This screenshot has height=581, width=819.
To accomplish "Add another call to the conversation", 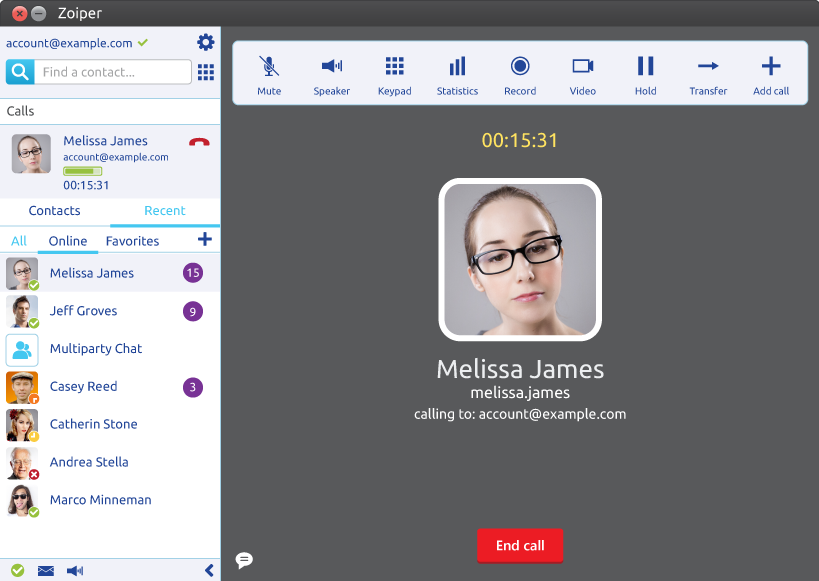I will pos(771,74).
